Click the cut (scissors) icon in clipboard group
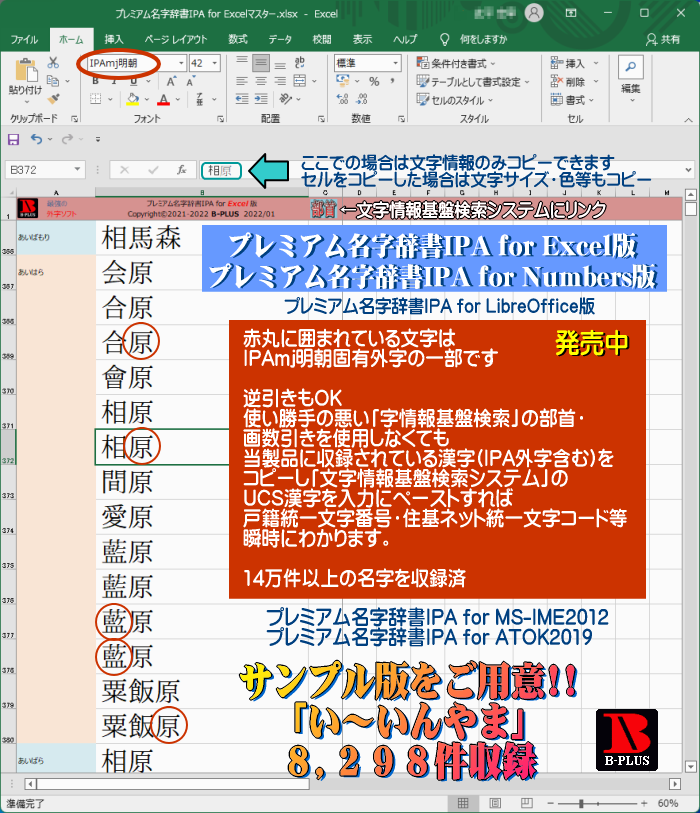Screen dimensions: 700x813 click(52, 62)
